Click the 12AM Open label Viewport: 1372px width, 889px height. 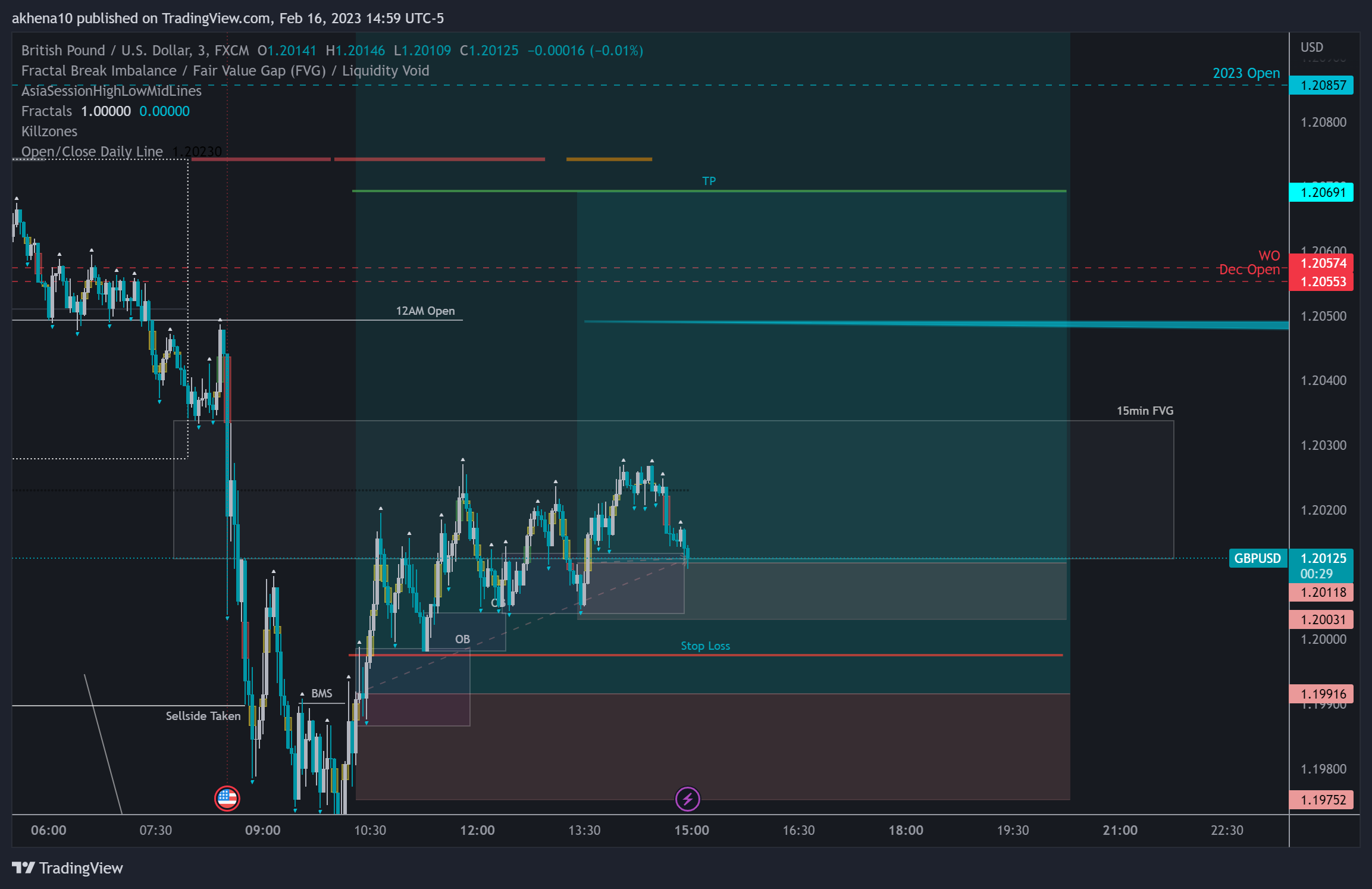(x=425, y=311)
